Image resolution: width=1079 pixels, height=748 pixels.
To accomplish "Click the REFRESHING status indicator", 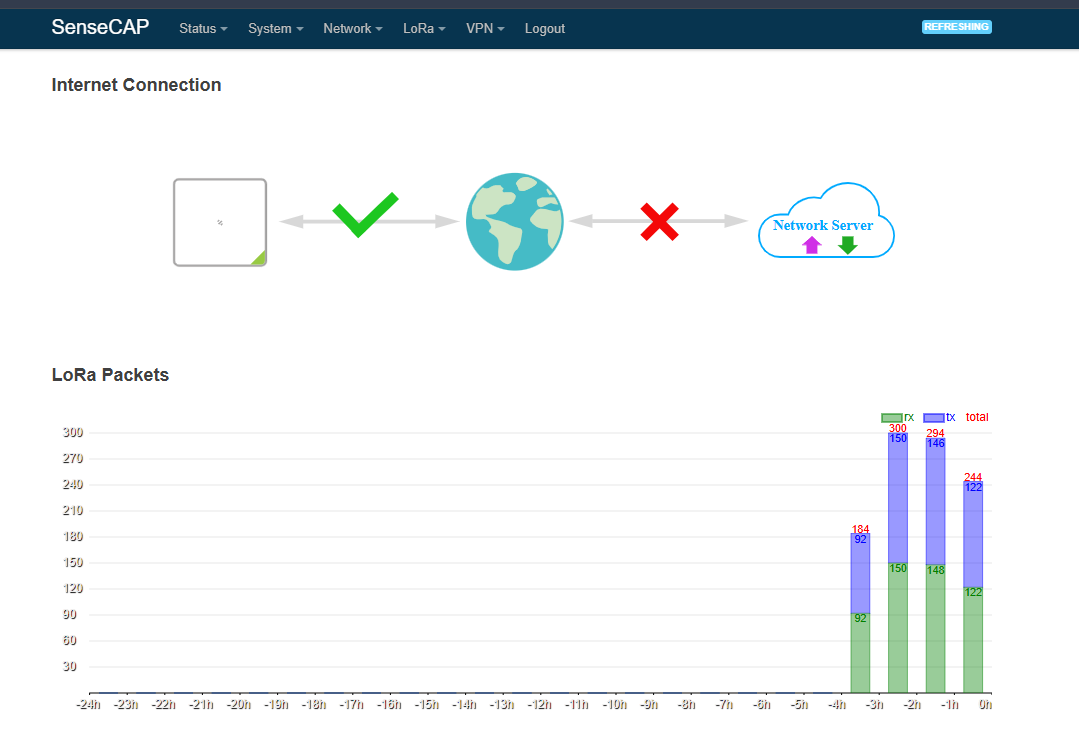I will 956,27.
